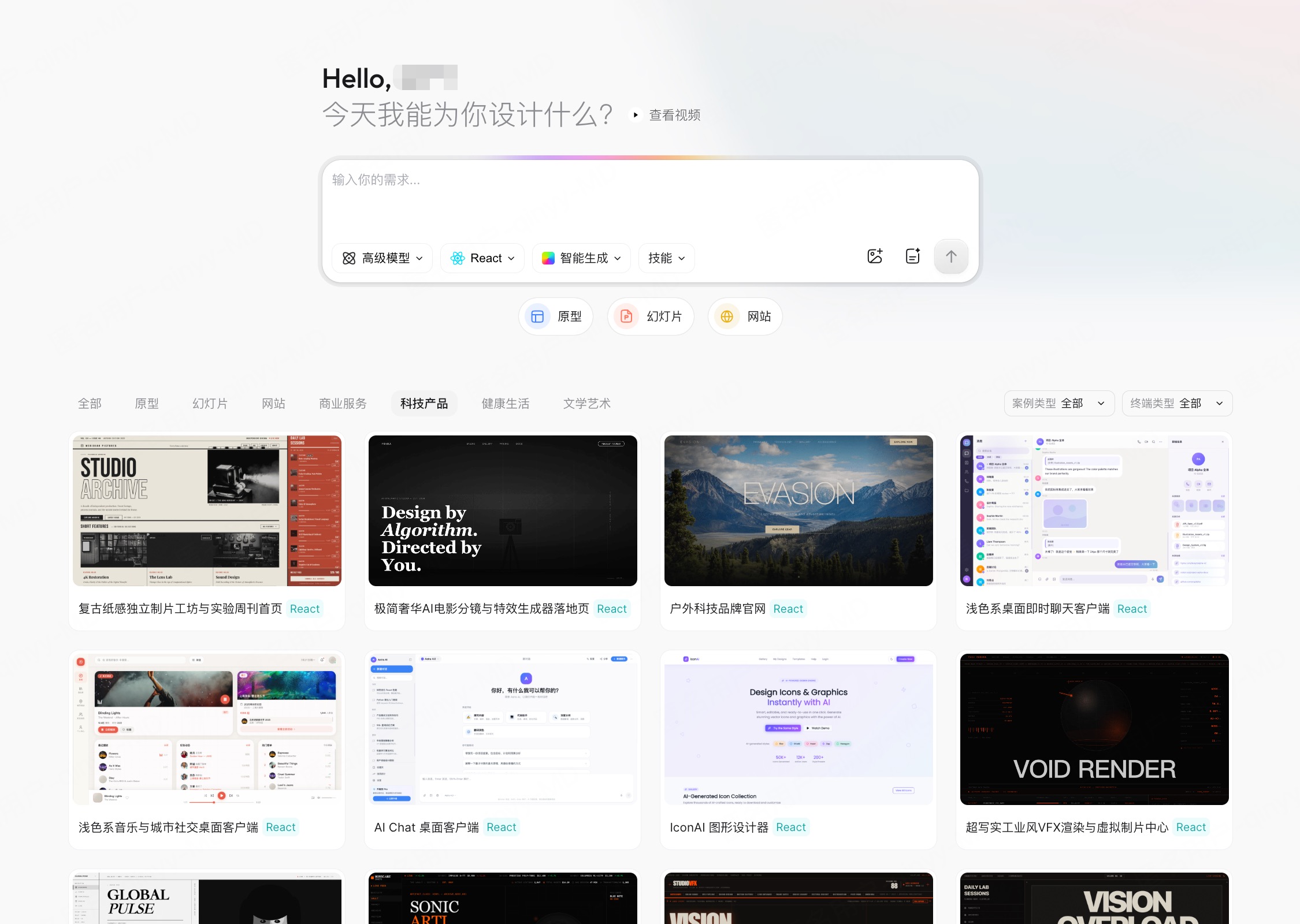Switch to the 文学艺术 category tab
The width and height of the screenshot is (1300, 924).
(587, 404)
